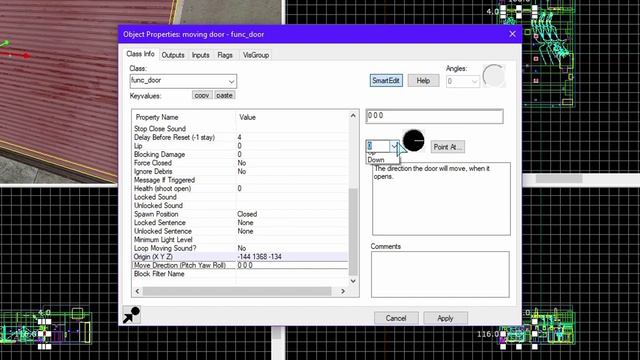
Task: Select the Health (shoot open) property row
Action: 240,189
